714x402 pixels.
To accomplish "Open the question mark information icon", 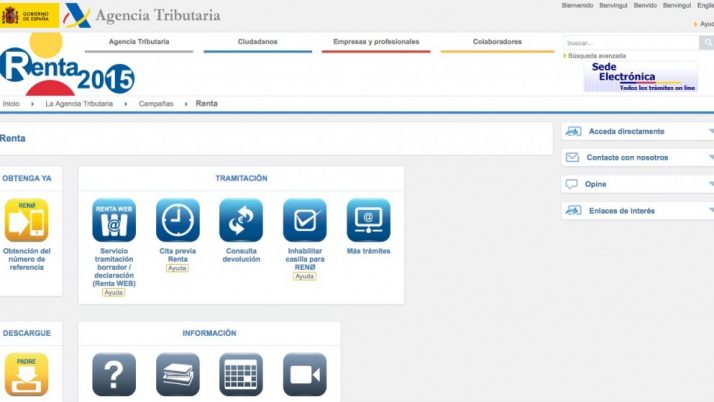I will point(114,374).
